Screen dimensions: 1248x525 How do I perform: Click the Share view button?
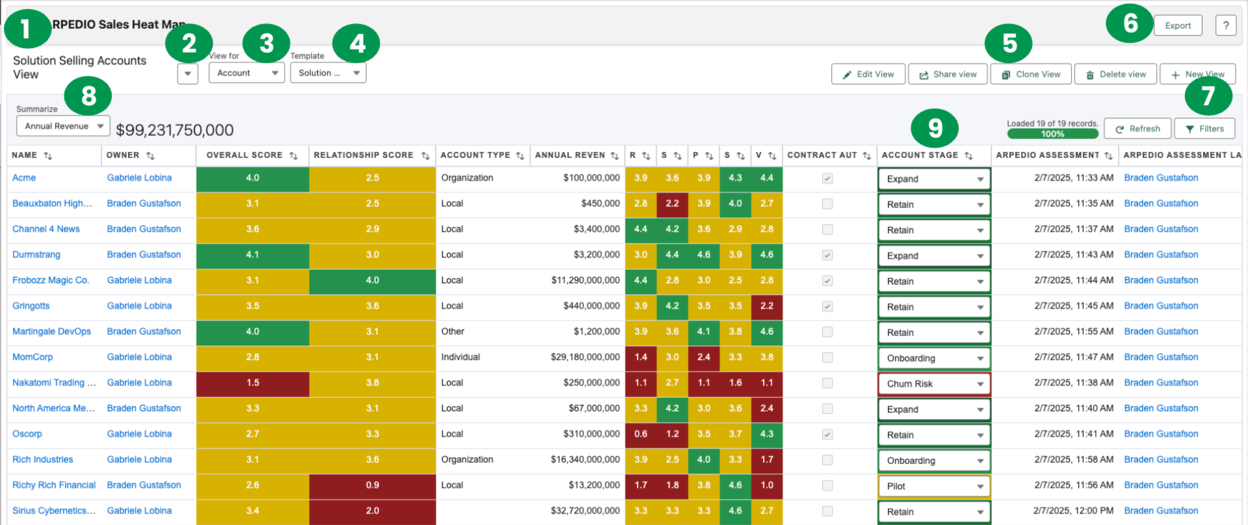pos(948,74)
